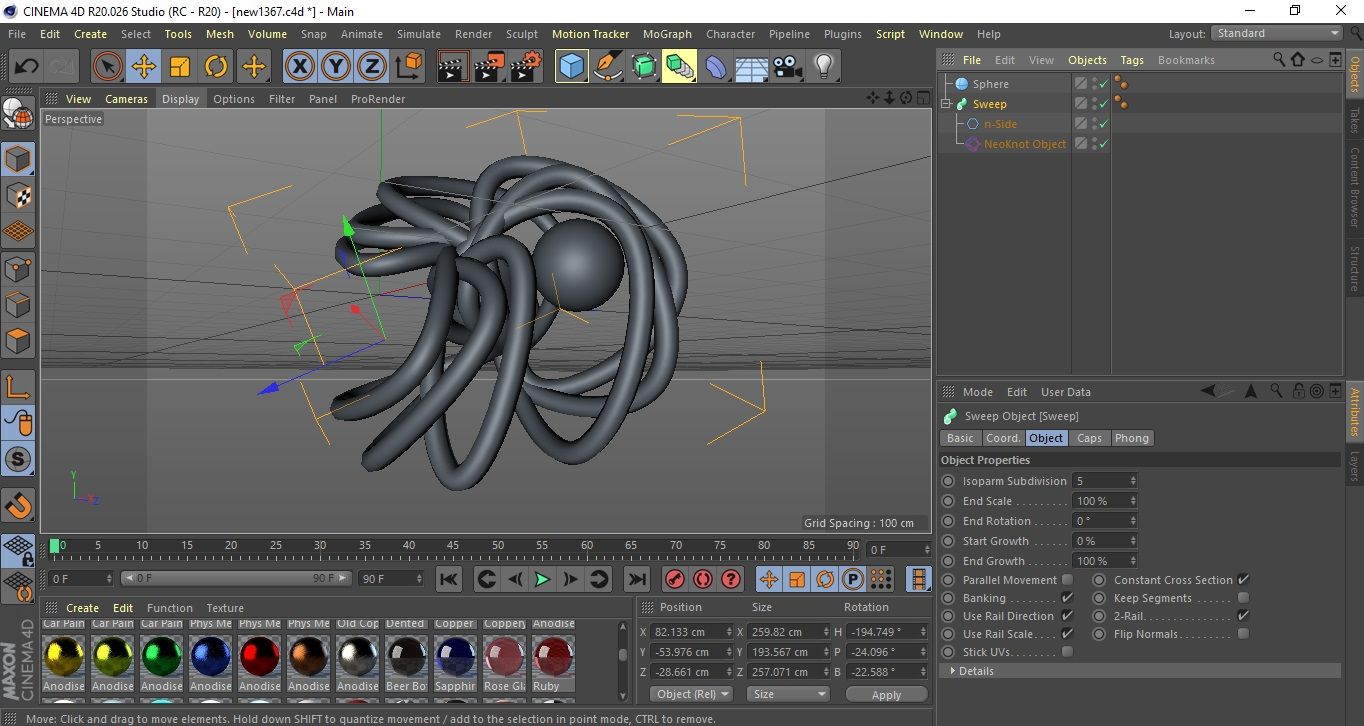The image size is (1364, 726).
Task: Click the Deformer bend icon
Action: 716,67
